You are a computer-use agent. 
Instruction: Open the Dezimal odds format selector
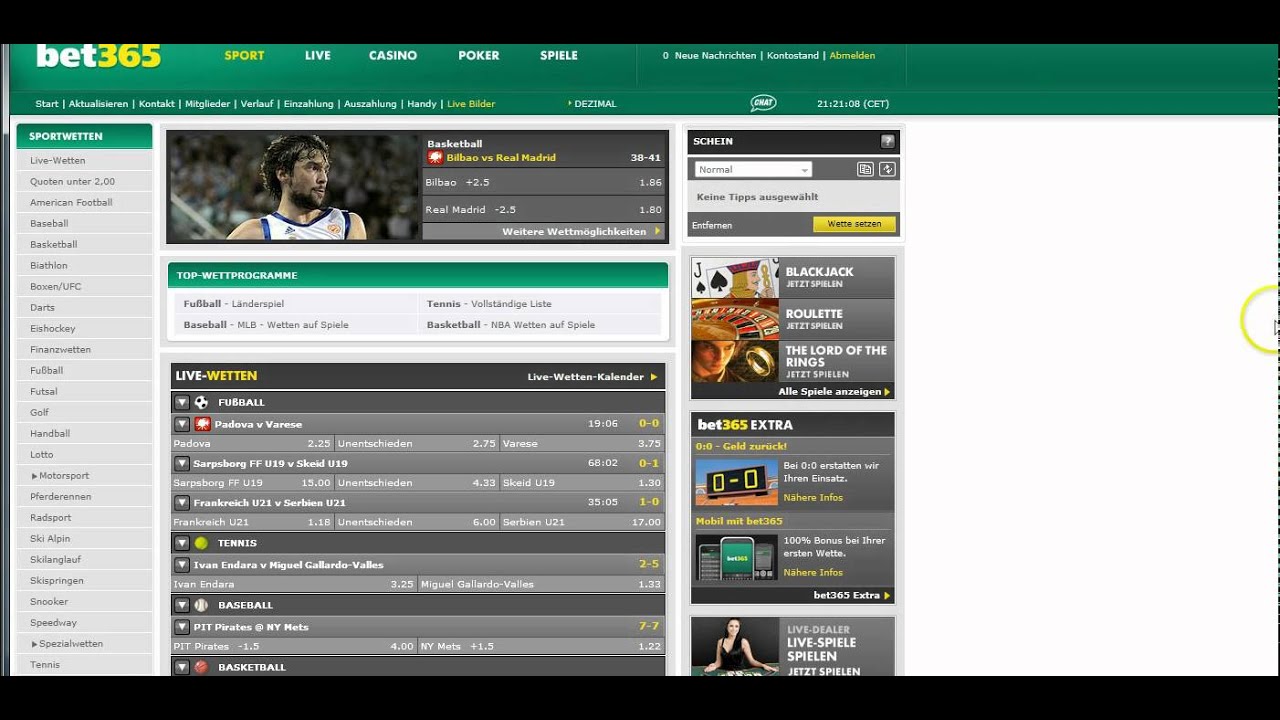tap(592, 103)
